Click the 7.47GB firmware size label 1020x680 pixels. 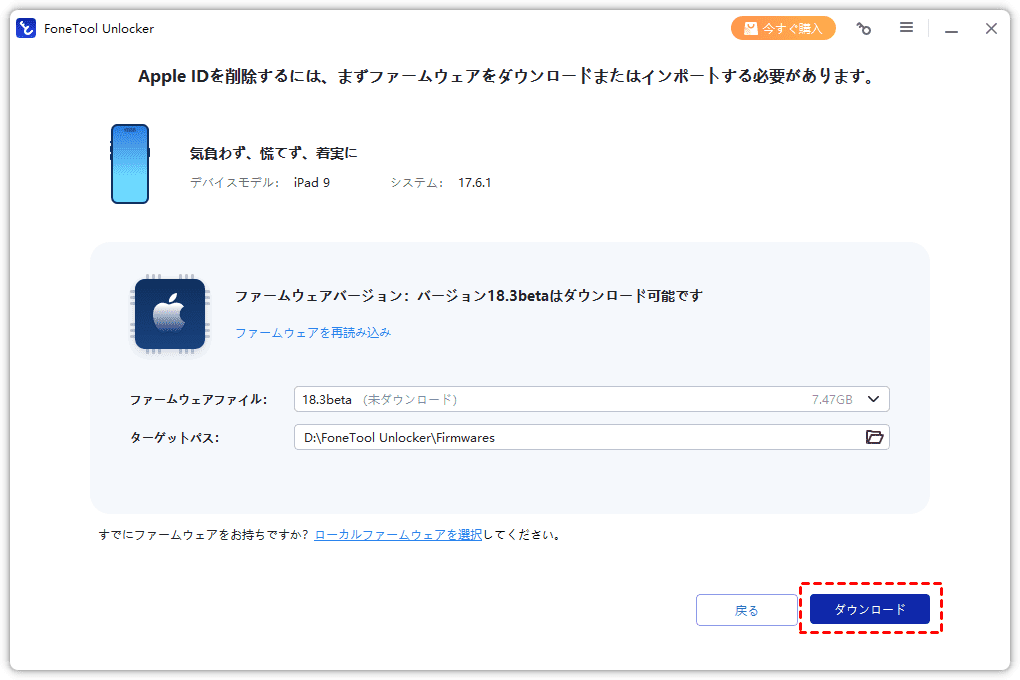point(832,400)
